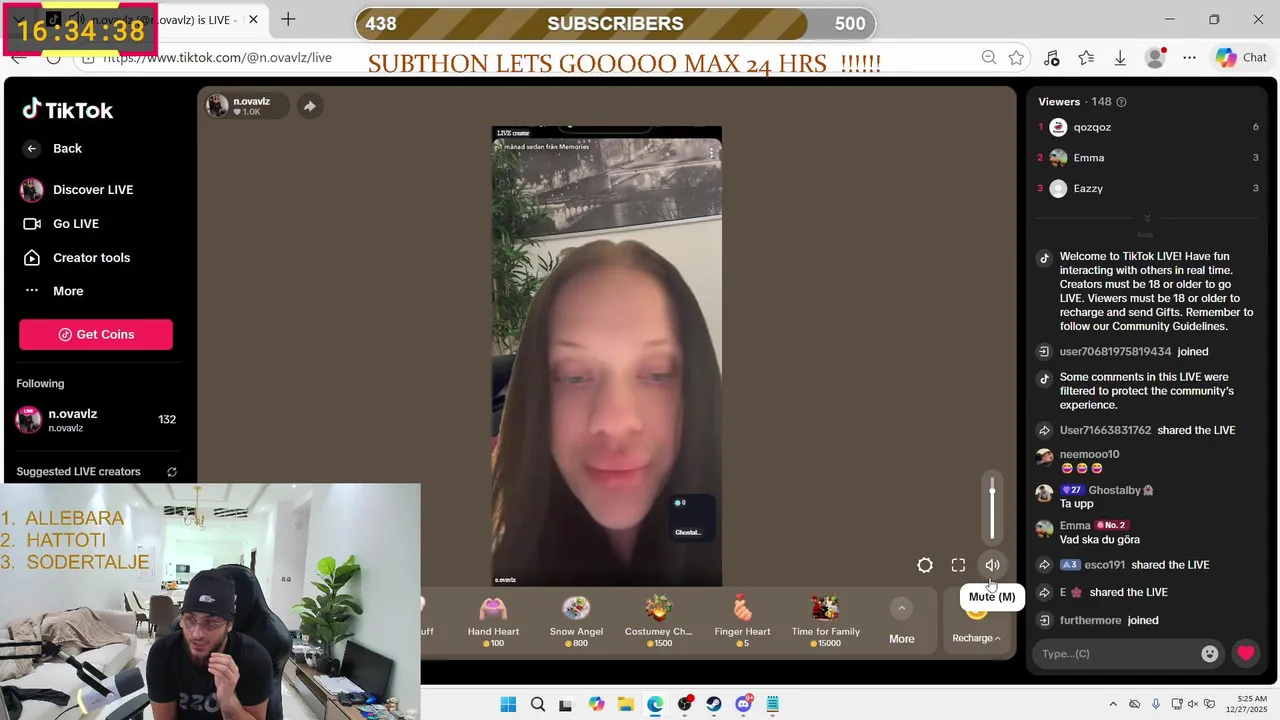Close the TikTok LIVE tab
The height and width of the screenshot is (720, 1280).
[254, 19]
